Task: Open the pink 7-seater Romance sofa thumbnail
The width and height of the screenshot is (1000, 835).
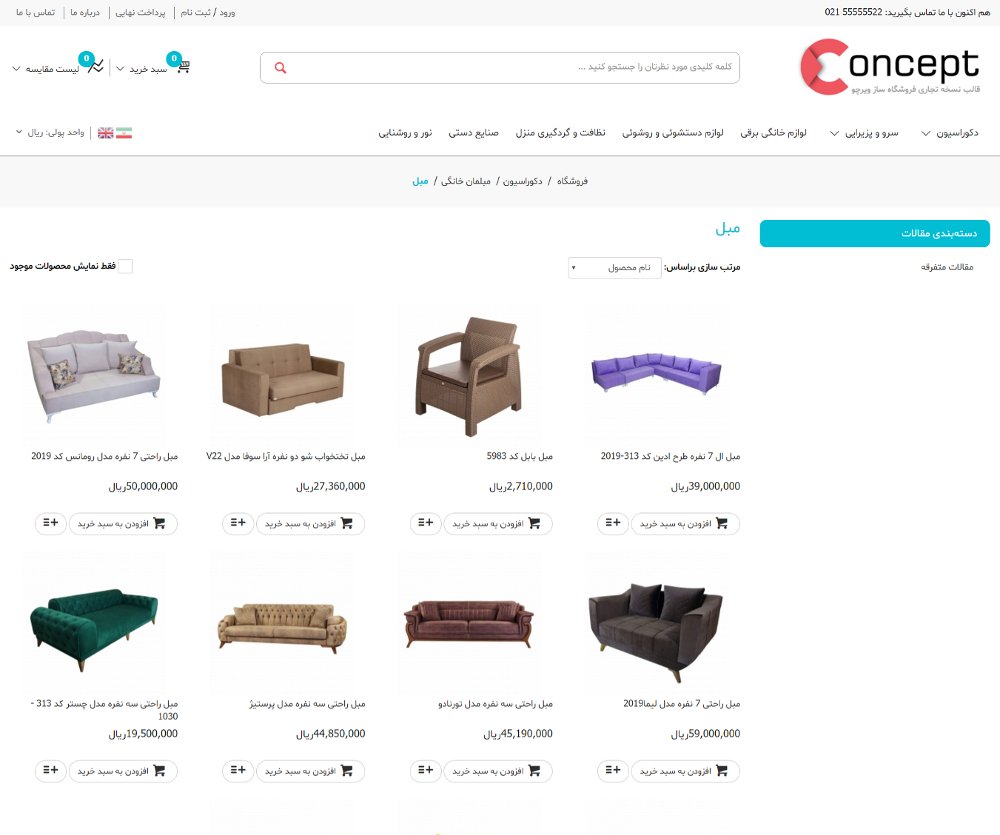Action: click(94, 374)
